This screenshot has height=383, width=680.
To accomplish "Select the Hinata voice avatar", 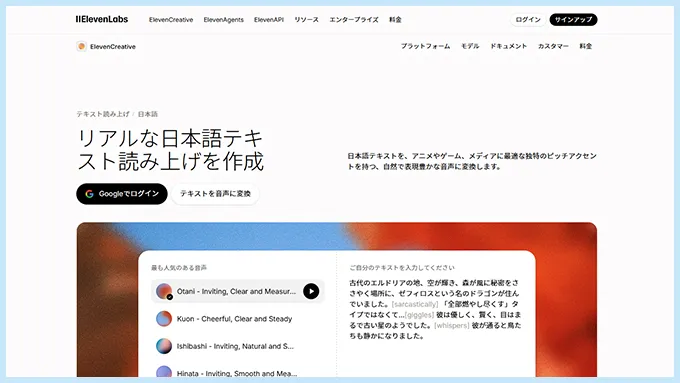I will (x=164, y=372).
